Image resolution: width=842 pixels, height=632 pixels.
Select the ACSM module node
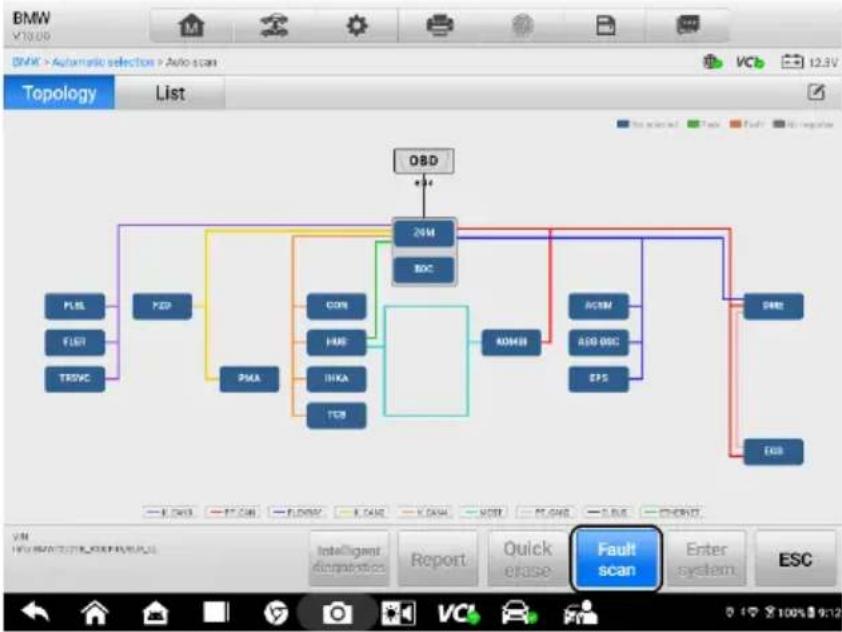click(x=599, y=306)
